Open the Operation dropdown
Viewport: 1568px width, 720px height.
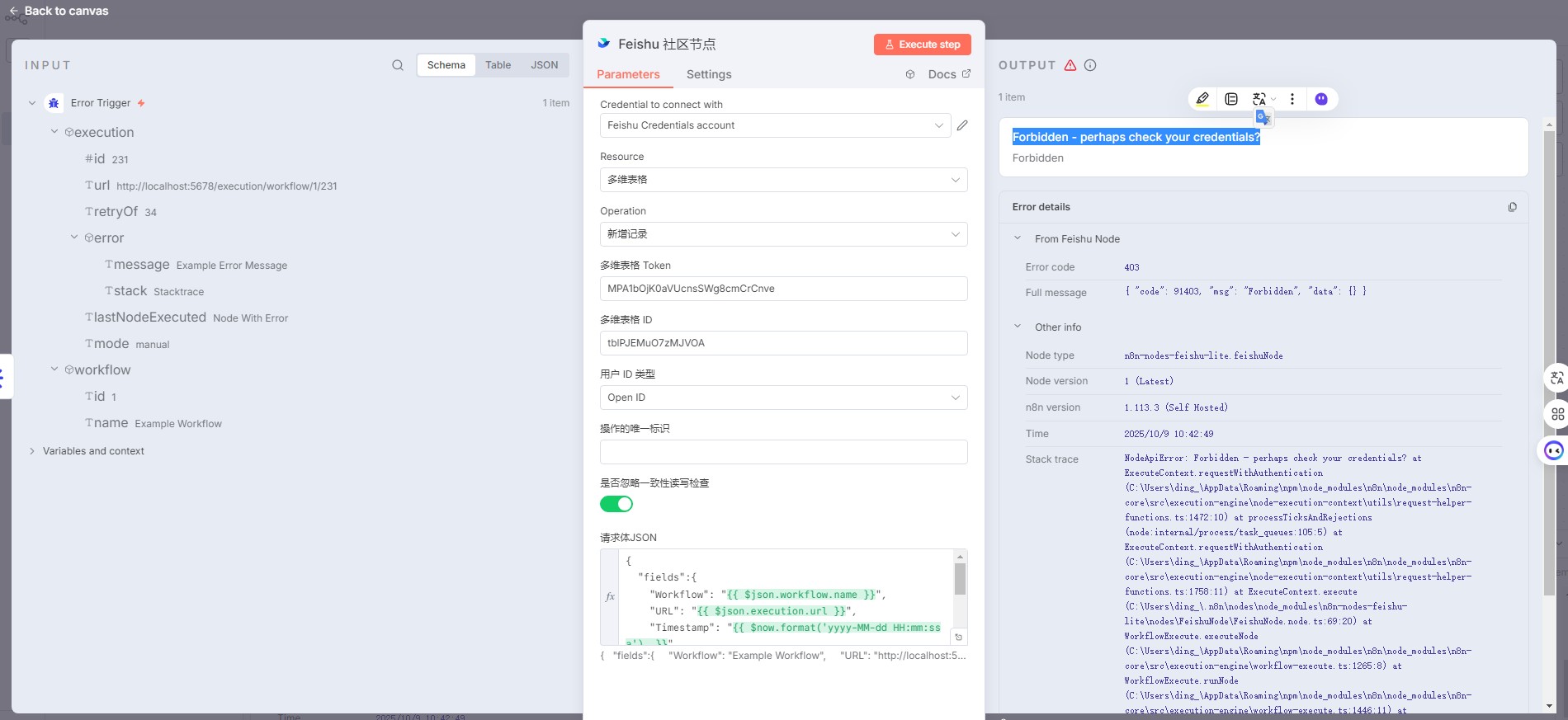click(x=783, y=234)
